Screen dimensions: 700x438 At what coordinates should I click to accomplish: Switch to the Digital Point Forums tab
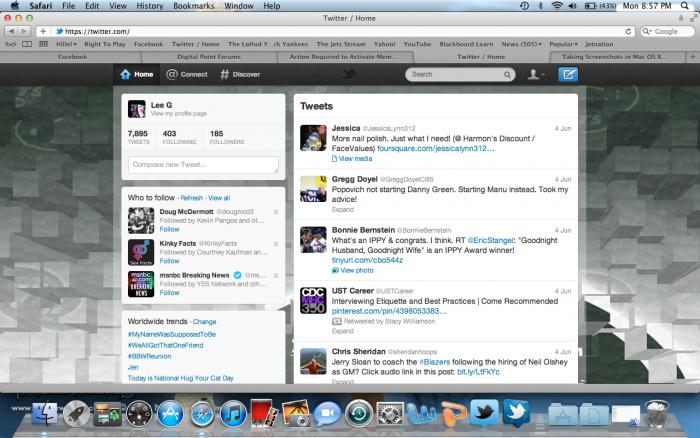pyautogui.click(x=209, y=57)
